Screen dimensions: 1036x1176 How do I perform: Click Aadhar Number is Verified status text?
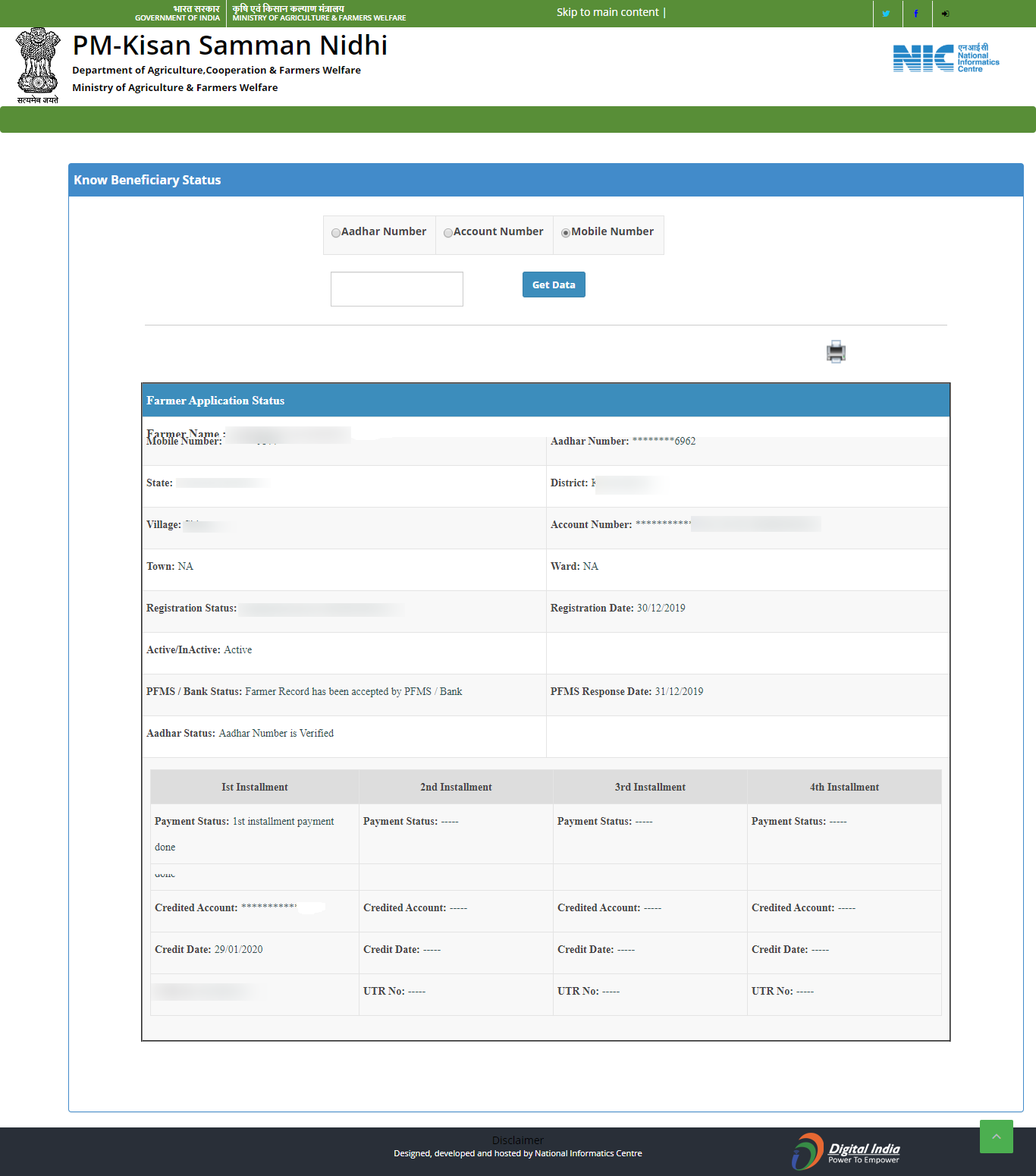(276, 733)
